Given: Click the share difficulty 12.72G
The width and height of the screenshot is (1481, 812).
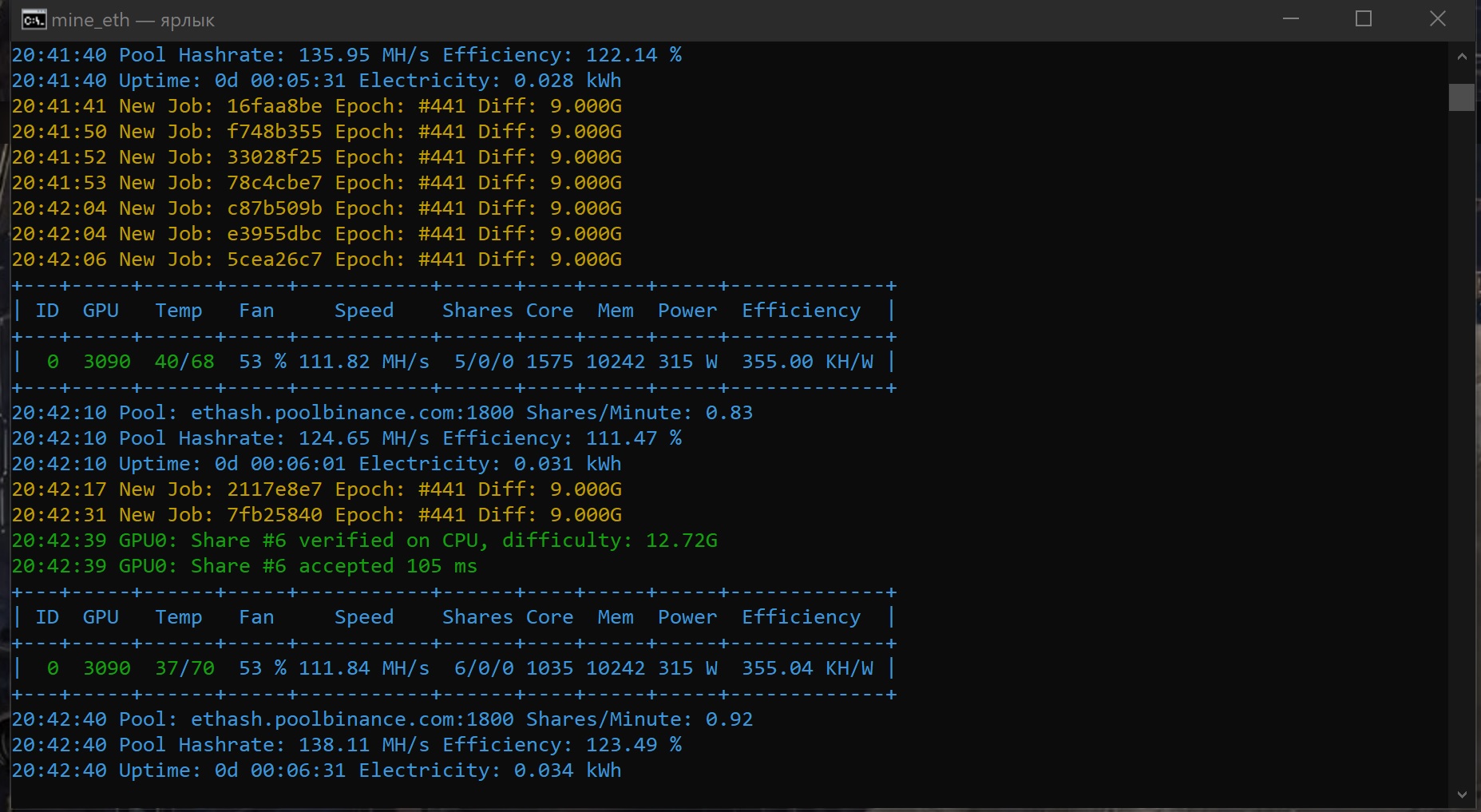Looking at the screenshot, I should (681, 541).
